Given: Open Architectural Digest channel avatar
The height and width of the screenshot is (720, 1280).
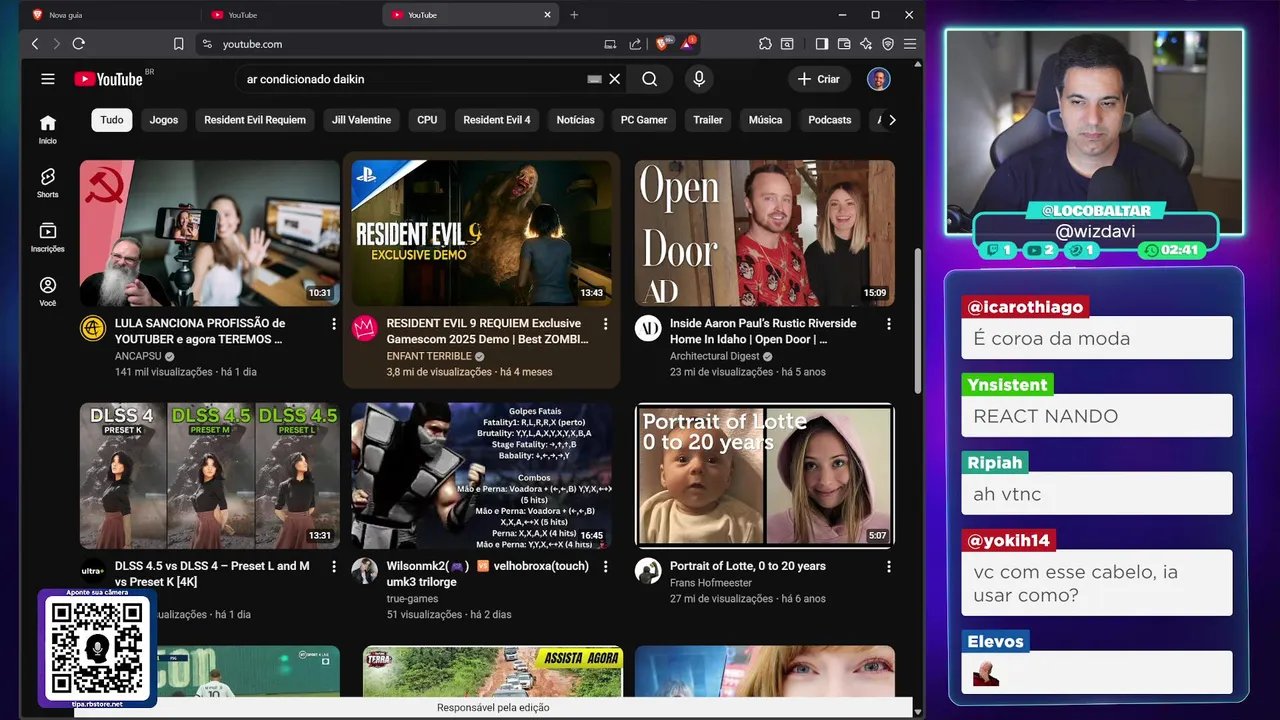Looking at the screenshot, I should point(648,328).
